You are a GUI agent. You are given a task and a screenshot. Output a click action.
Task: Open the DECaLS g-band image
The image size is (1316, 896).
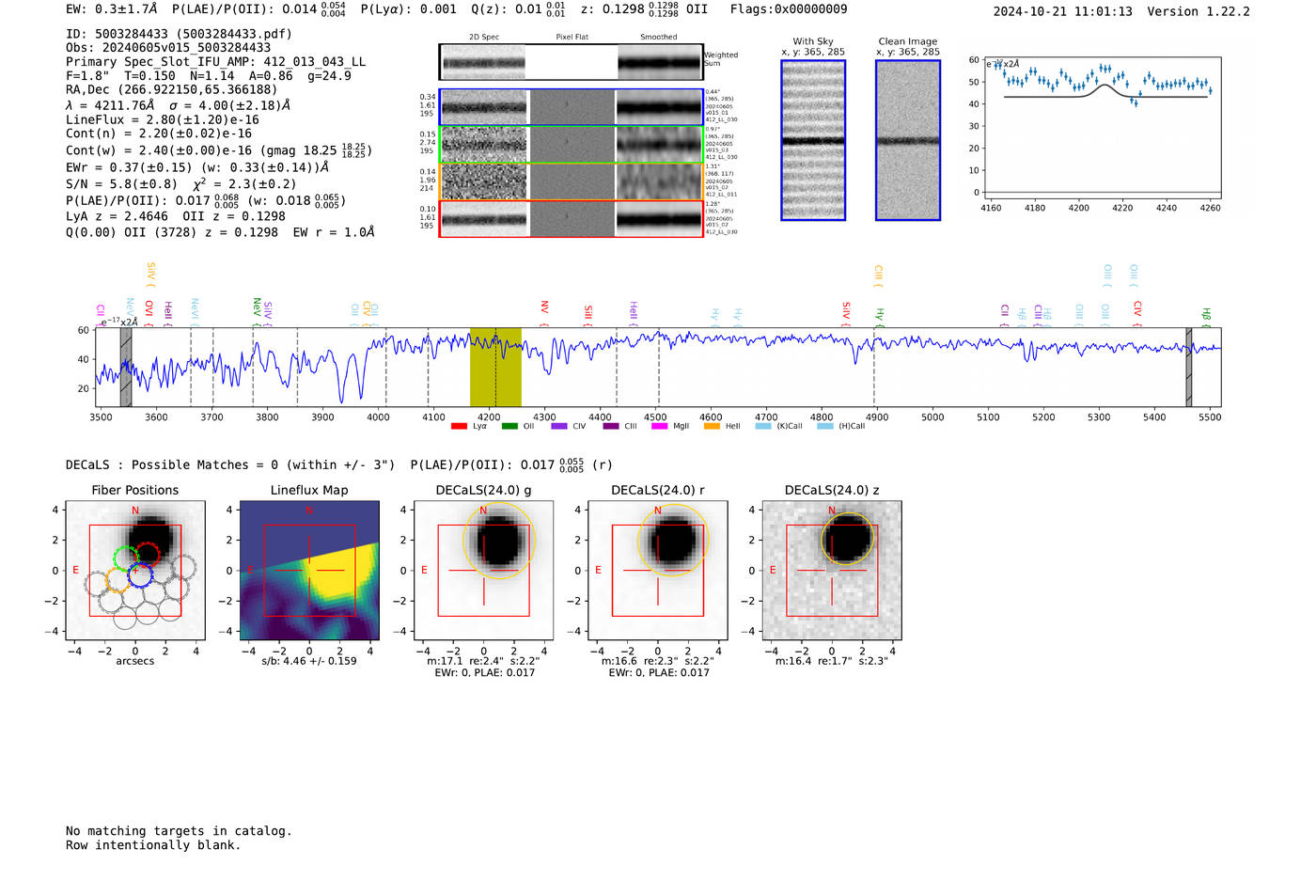tap(484, 571)
